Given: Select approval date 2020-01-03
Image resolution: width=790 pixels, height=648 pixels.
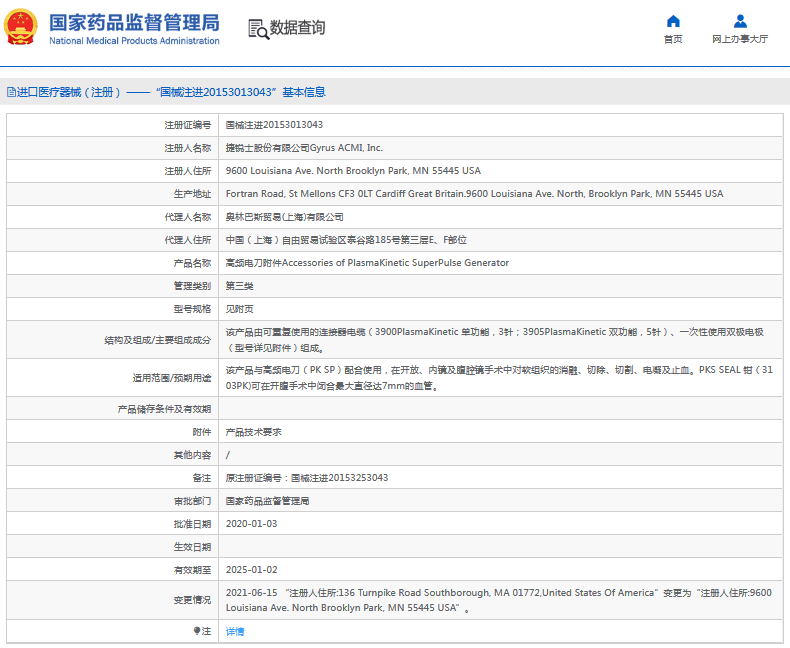Looking at the screenshot, I should click(251, 524).
